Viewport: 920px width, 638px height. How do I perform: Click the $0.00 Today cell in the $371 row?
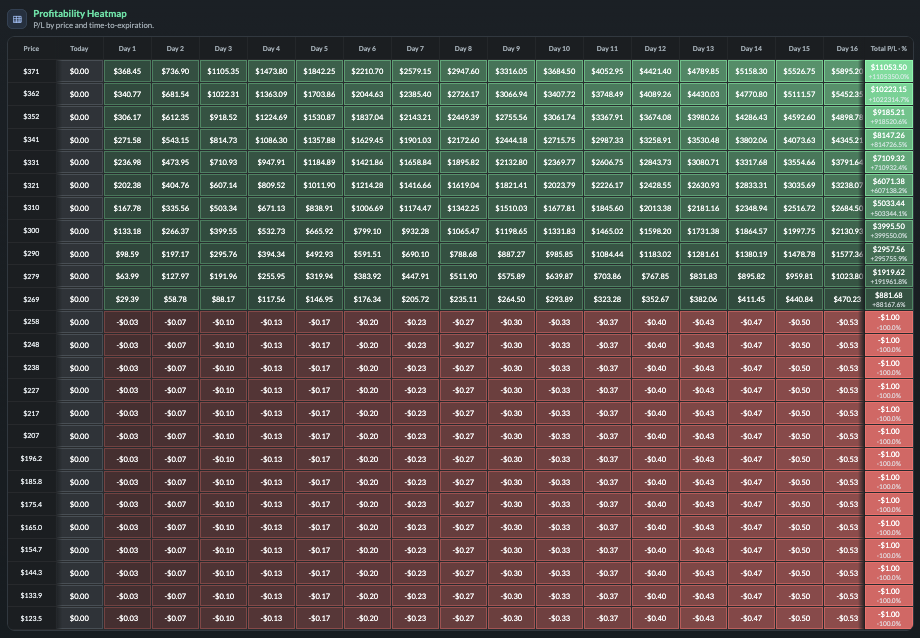pyautogui.click(x=79, y=71)
